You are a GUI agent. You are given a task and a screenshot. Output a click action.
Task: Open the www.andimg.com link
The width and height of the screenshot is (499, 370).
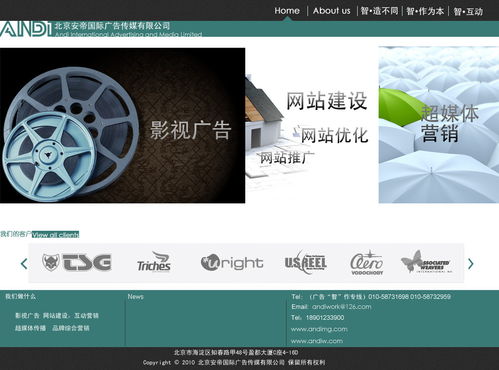click(319, 329)
